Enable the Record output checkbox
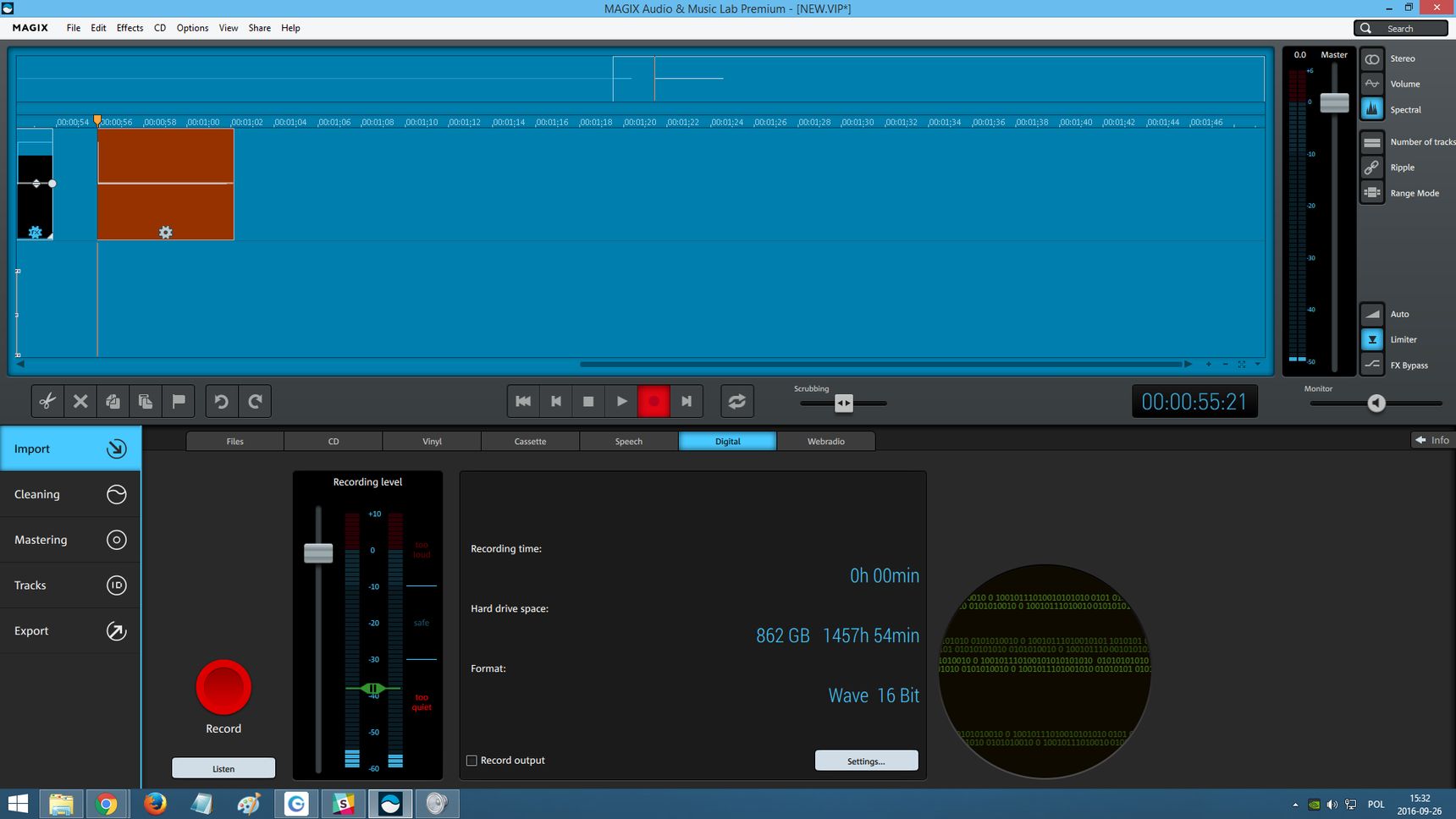The width and height of the screenshot is (1456, 819). [472, 761]
